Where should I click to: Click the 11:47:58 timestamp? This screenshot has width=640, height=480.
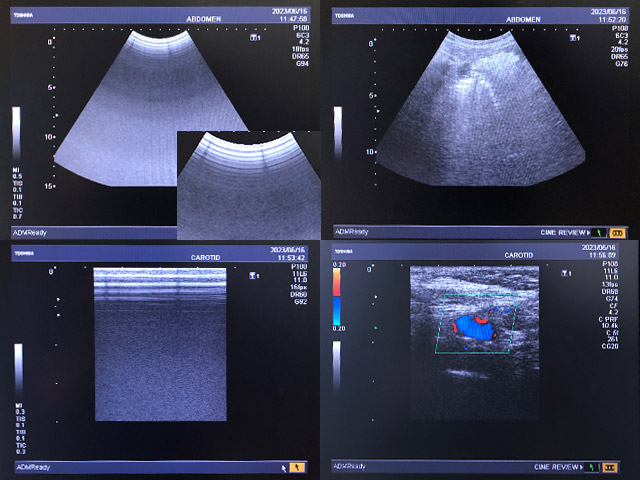click(x=293, y=19)
